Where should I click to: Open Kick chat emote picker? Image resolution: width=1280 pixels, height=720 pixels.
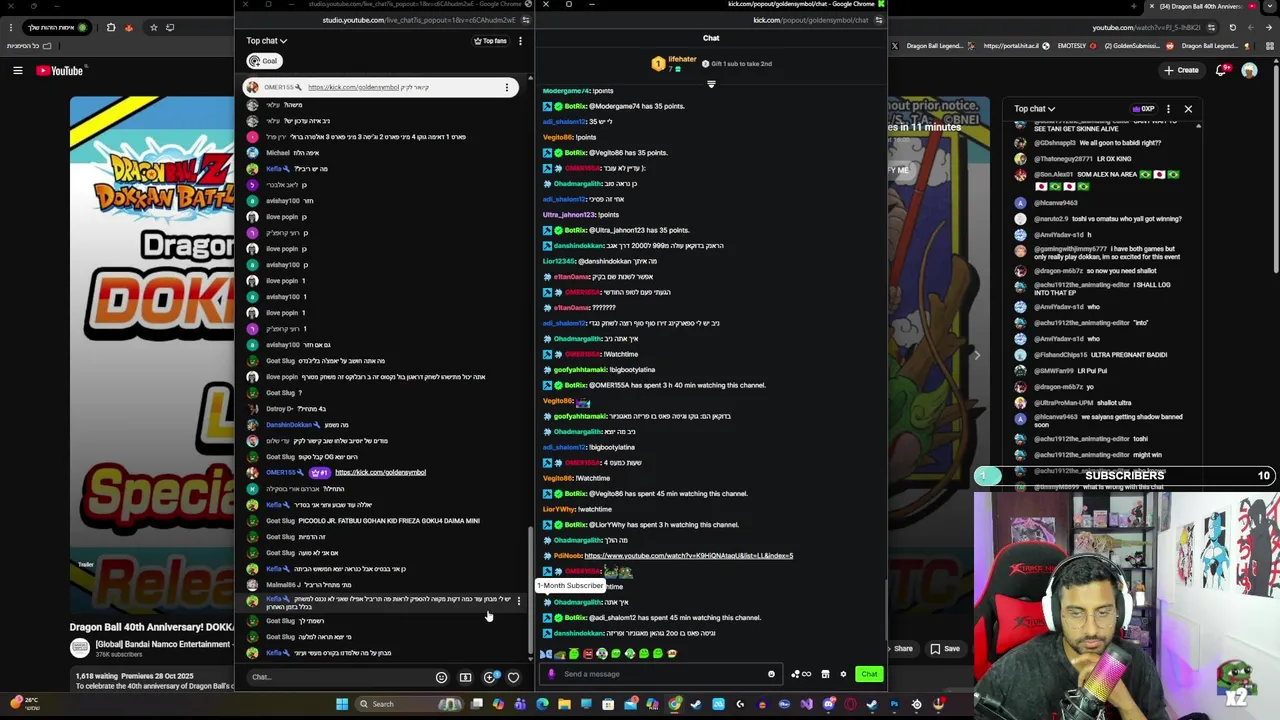771,674
